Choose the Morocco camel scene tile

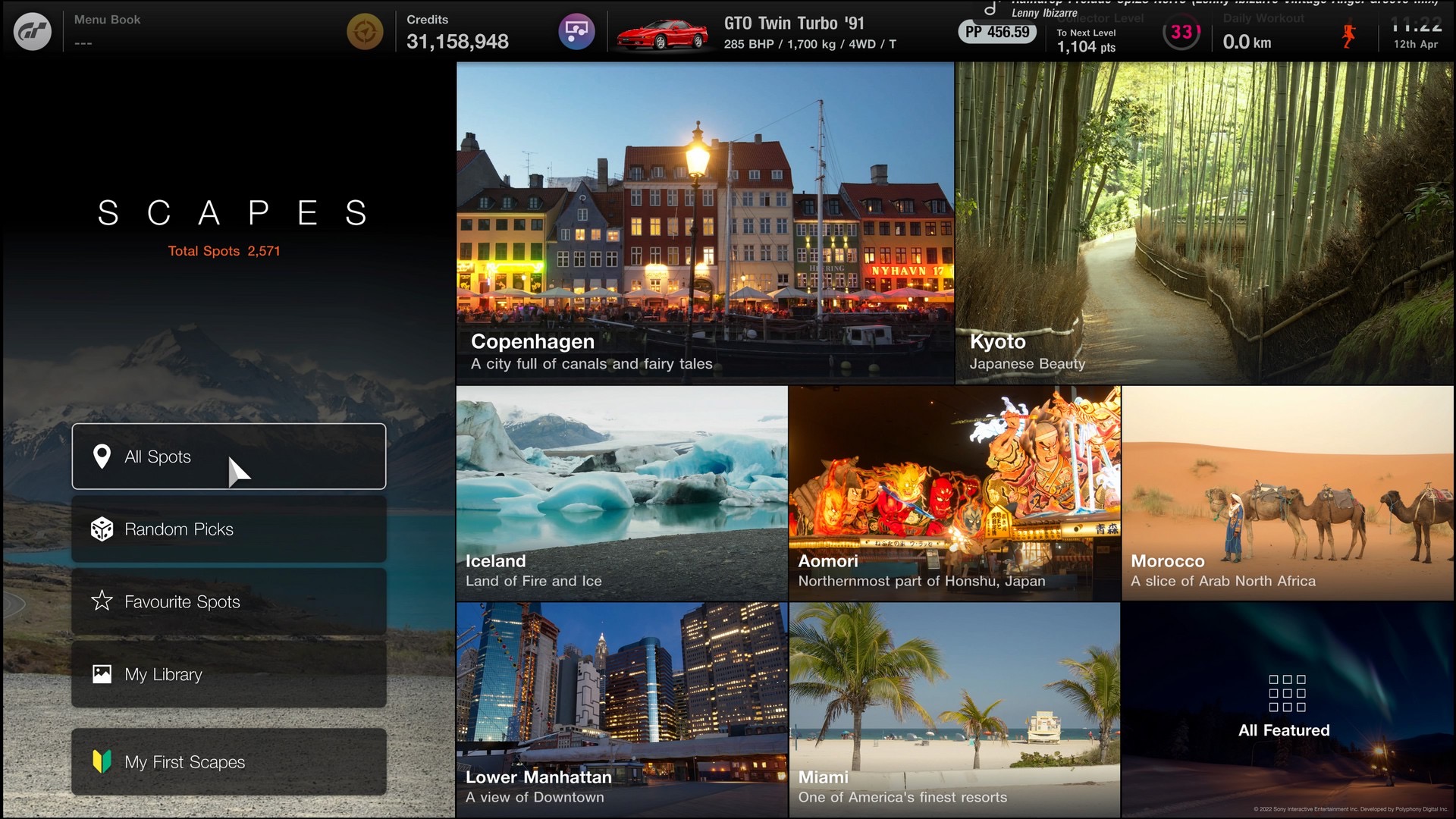1287,493
